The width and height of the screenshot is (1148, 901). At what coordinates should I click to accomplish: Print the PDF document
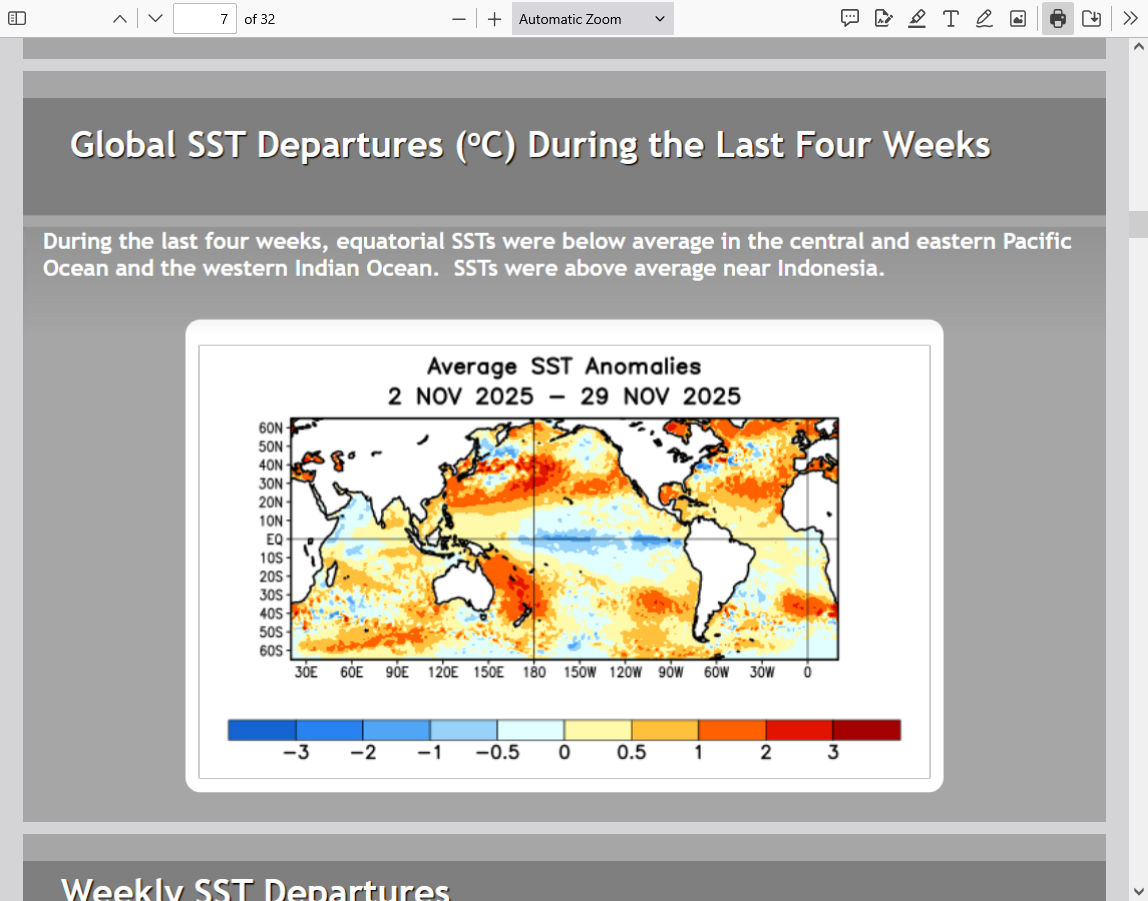[1058, 18]
